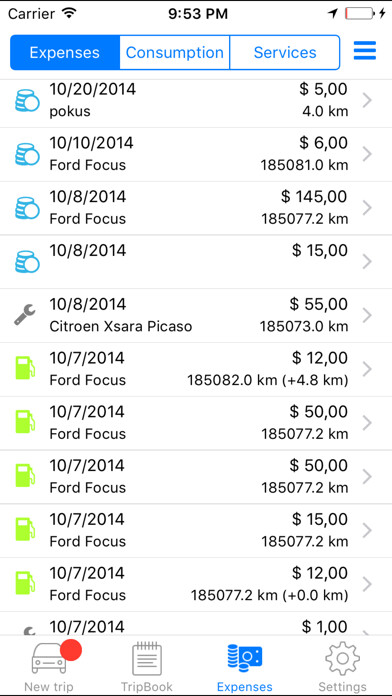Open the $ 12,00 entry with +0.0 km
The width and height of the screenshot is (392, 696).
click(x=196, y=584)
